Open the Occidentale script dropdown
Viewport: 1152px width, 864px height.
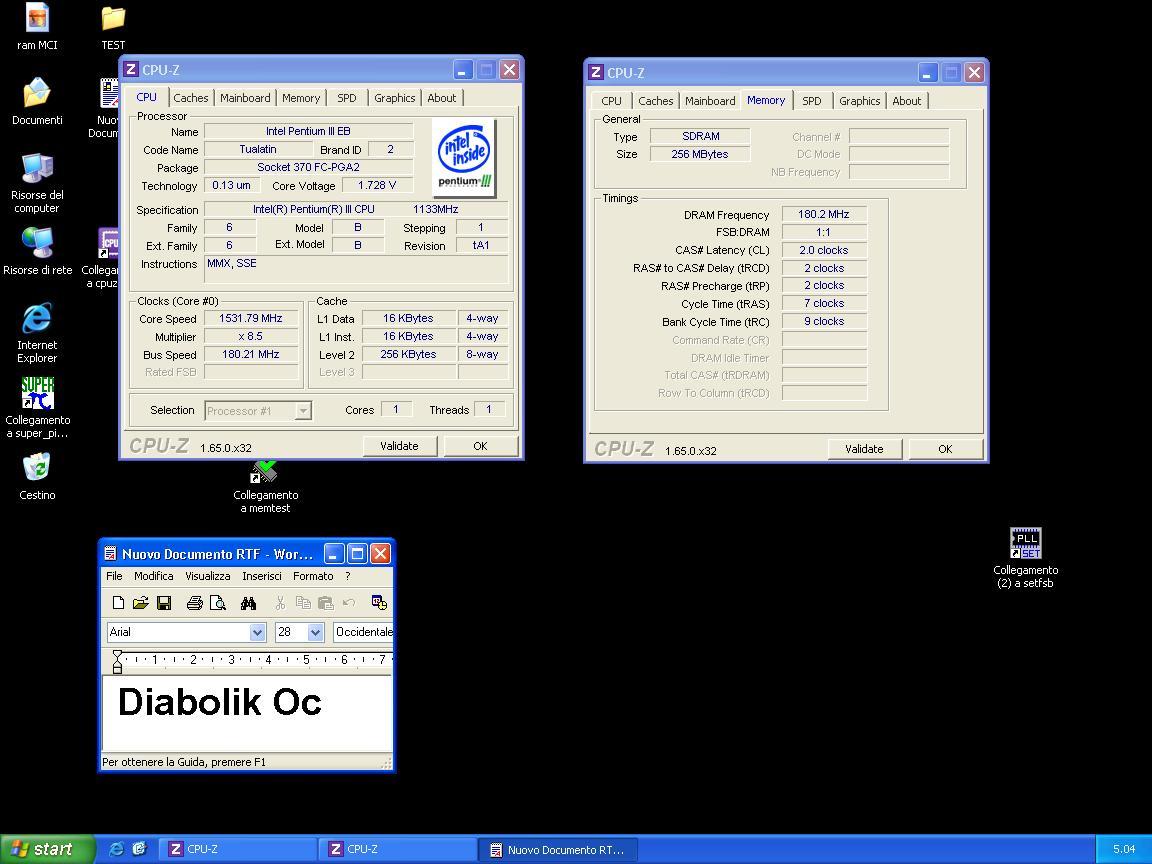click(364, 632)
